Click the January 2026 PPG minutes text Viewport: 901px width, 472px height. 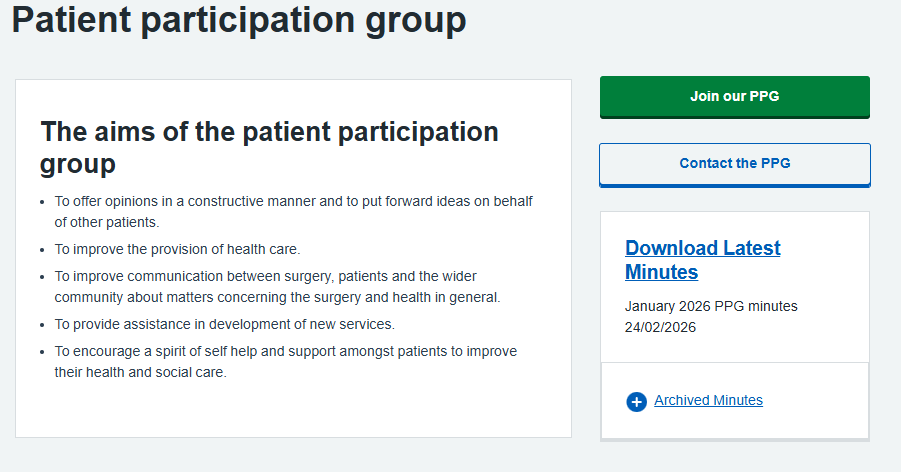pos(711,306)
